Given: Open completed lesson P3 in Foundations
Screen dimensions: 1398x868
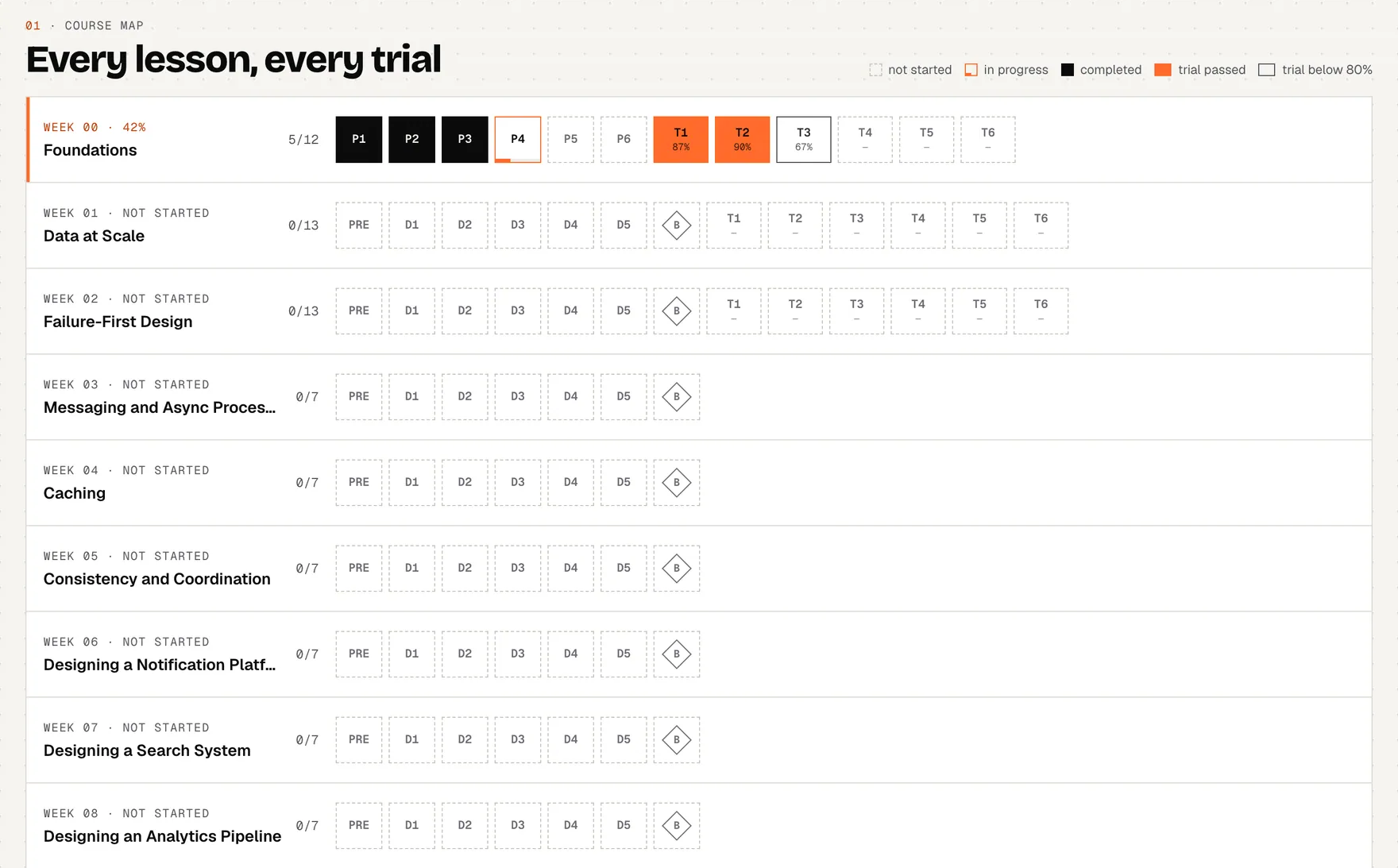Looking at the screenshot, I should [465, 140].
